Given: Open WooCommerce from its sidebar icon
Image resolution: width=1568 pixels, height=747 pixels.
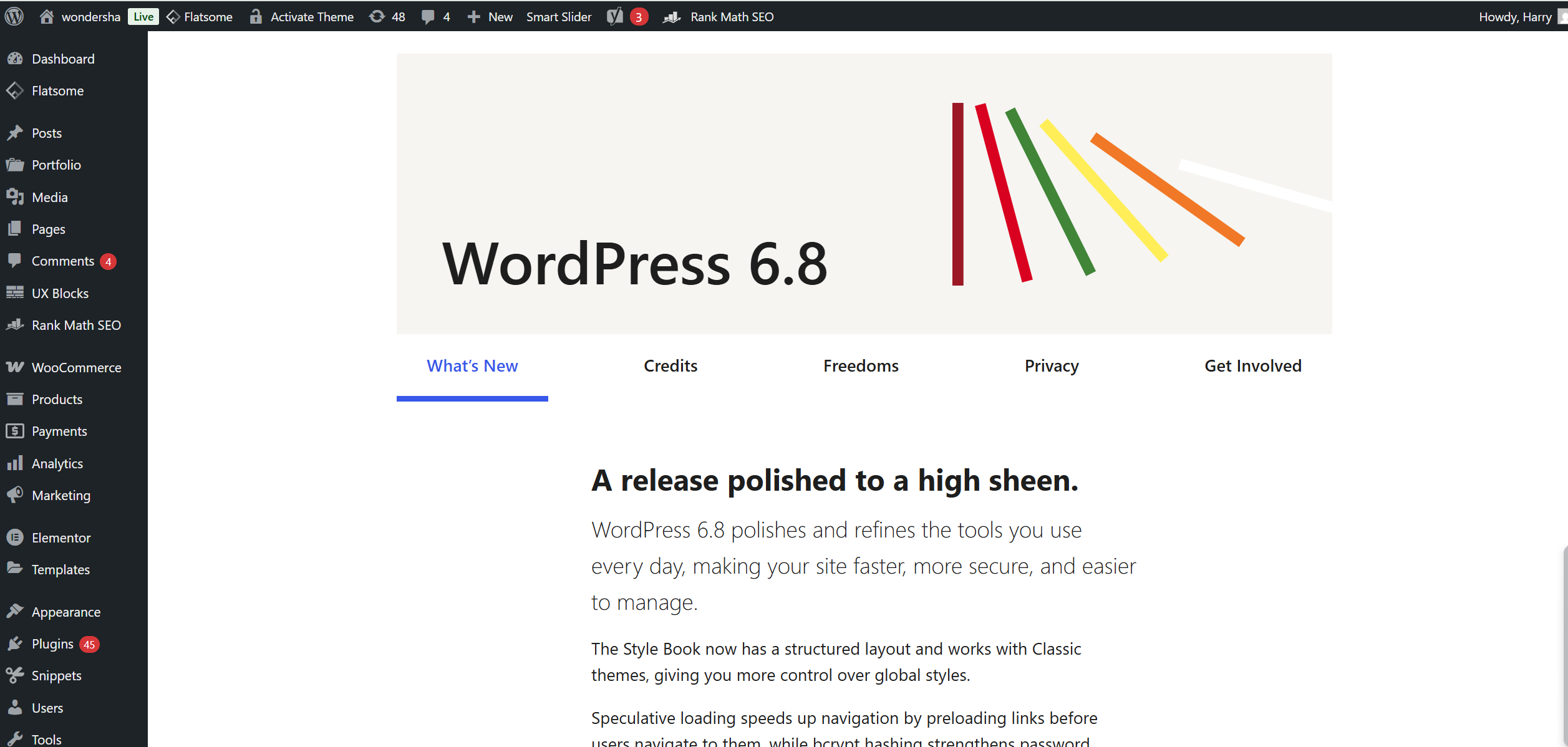Looking at the screenshot, I should [15, 367].
